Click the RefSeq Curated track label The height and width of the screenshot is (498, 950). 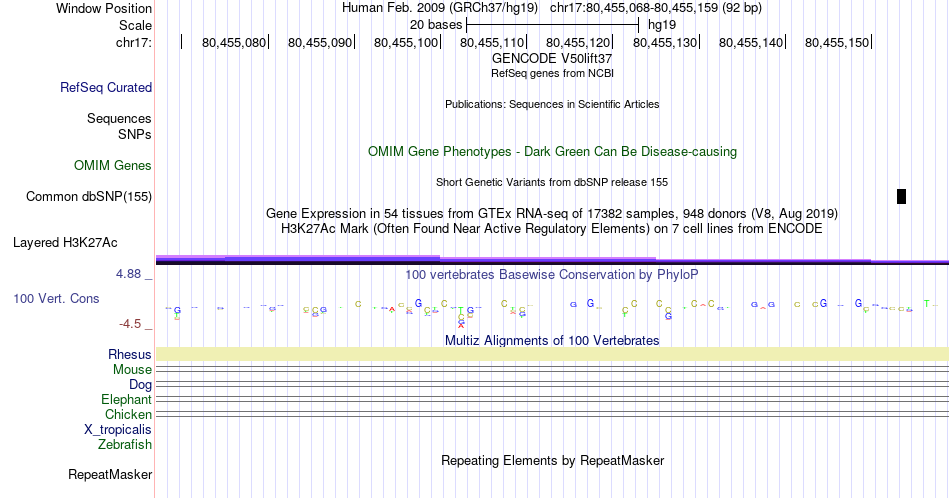[x=106, y=87]
